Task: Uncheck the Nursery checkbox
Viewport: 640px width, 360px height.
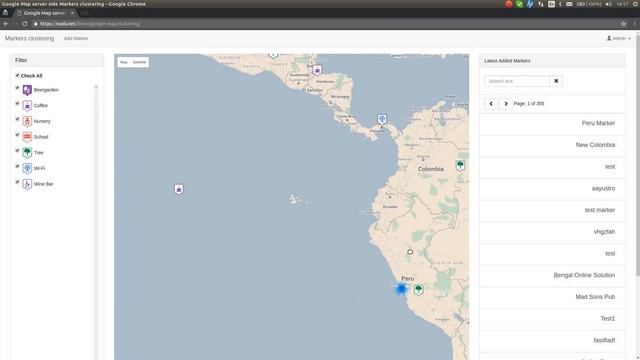Action: click(17, 119)
